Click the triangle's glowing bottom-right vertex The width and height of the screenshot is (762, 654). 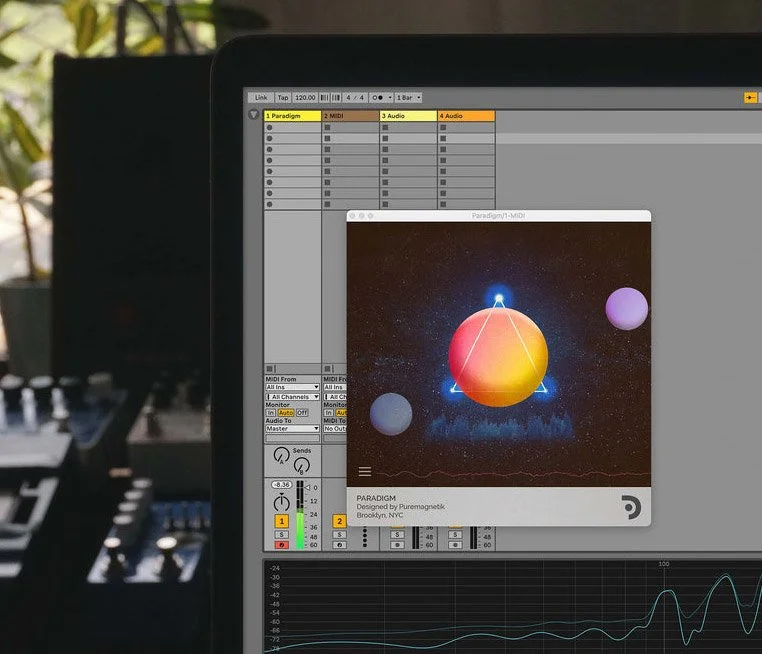coord(543,388)
